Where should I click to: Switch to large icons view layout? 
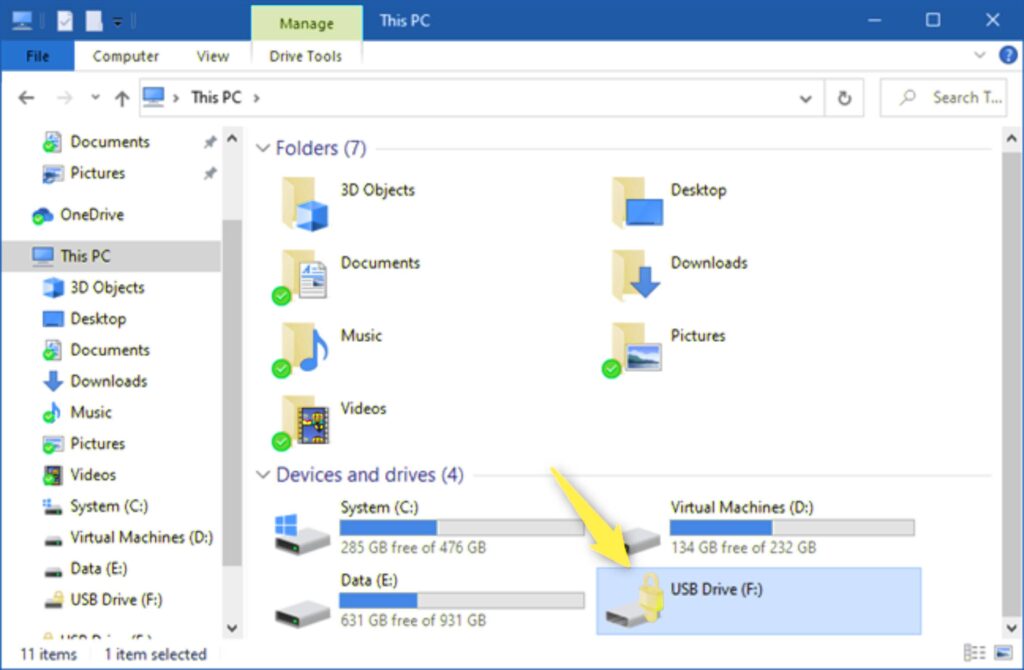[x=1002, y=652]
